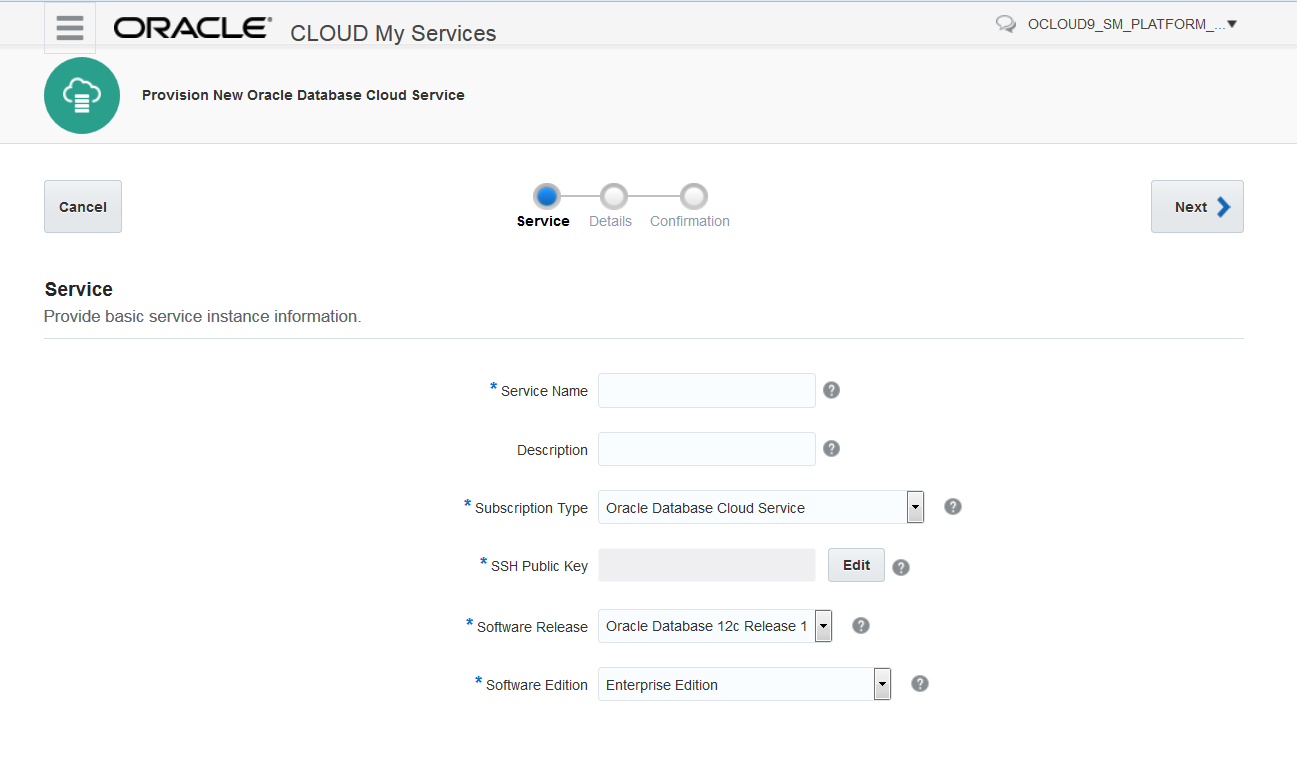Open the hamburger navigation menu
This screenshot has height=783, width=1297.
tap(70, 28)
